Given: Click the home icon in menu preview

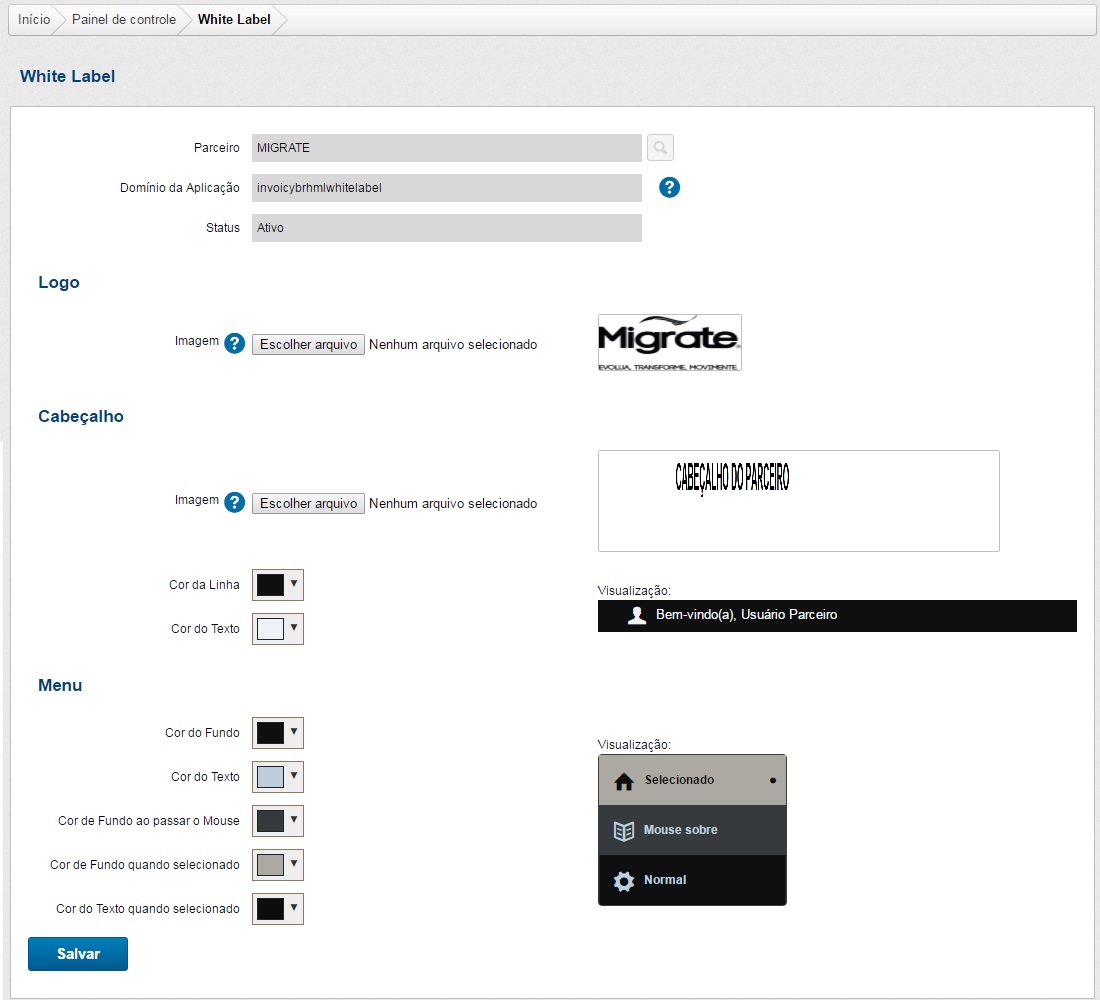Looking at the screenshot, I should [624, 781].
